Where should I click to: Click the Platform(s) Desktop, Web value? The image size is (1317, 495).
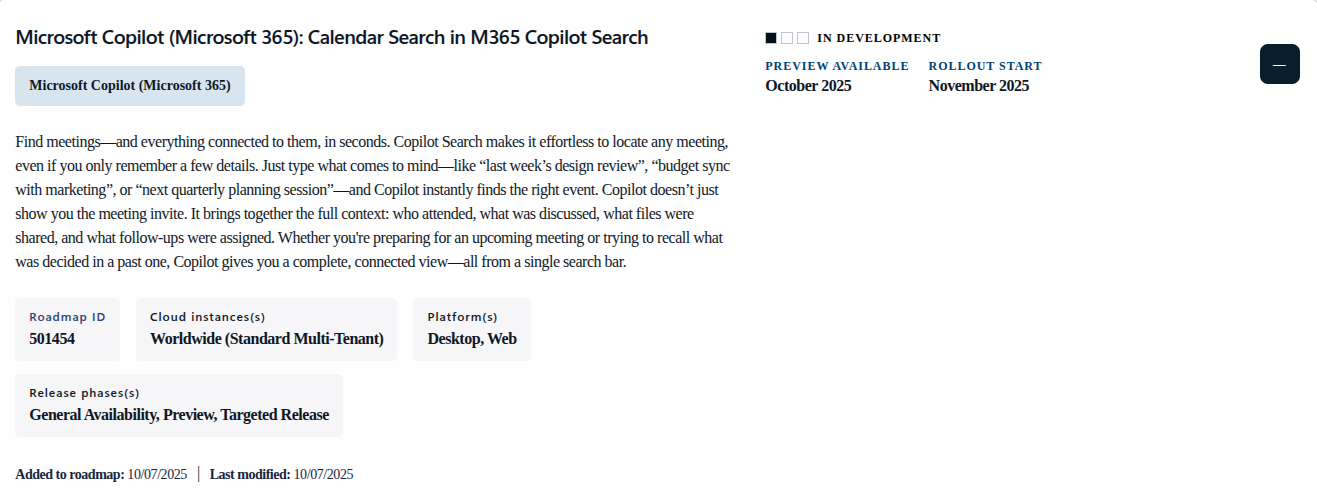click(472, 339)
